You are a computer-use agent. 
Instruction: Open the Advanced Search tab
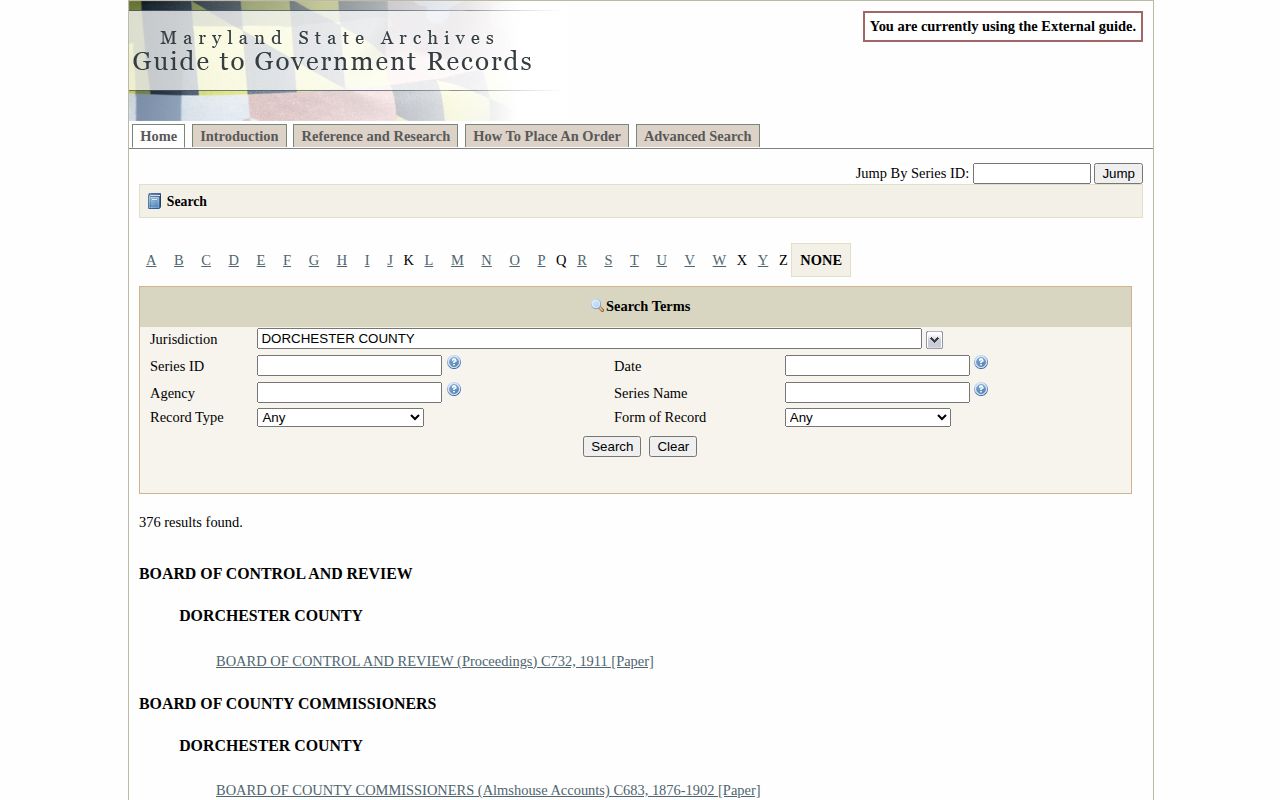click(x=698, y=136)
